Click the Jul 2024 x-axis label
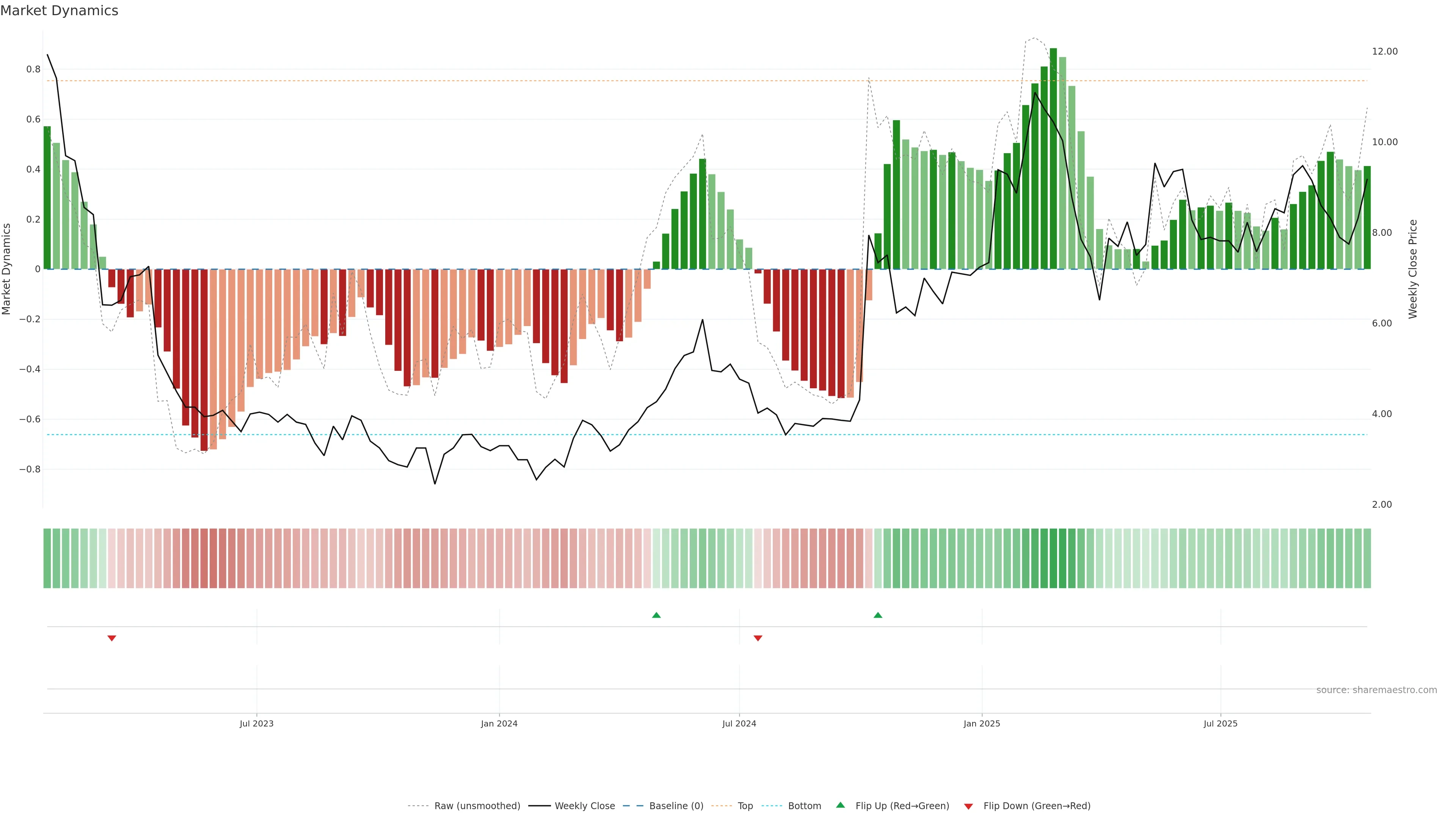The image size is (1456, 819). (739, 723)
